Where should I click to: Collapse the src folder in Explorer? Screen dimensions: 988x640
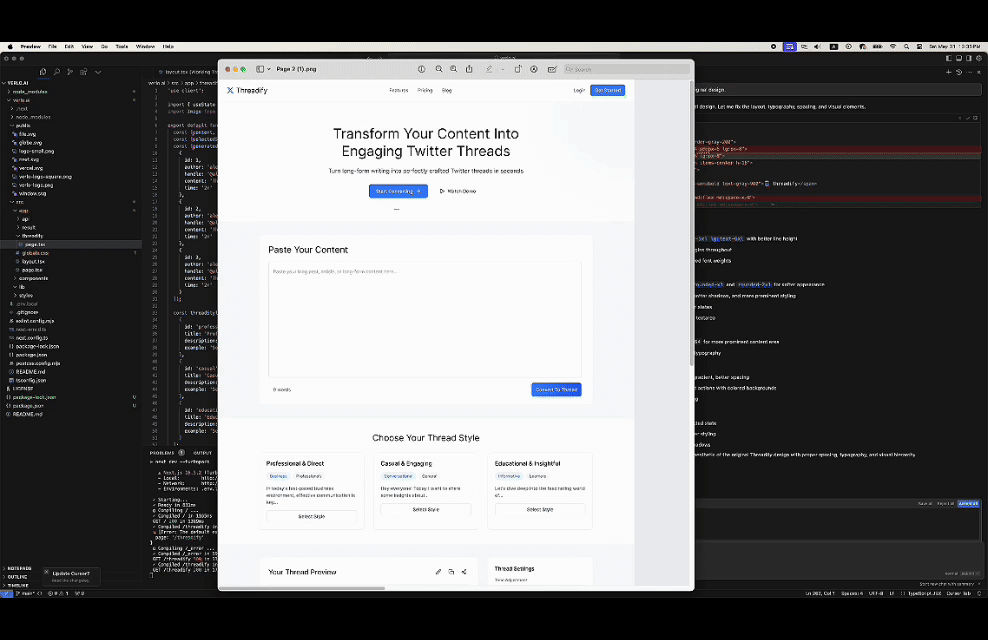[20, 202]
